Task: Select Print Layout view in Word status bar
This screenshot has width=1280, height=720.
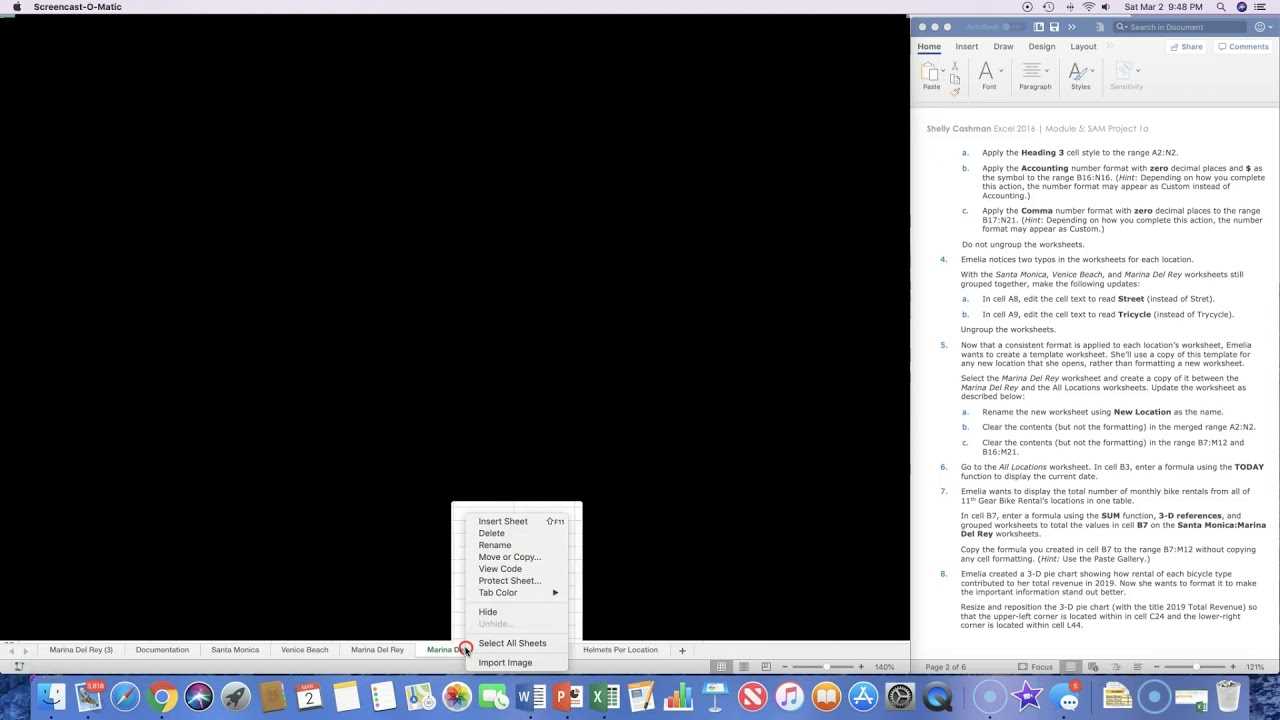Action: [x=1070, y=667]
